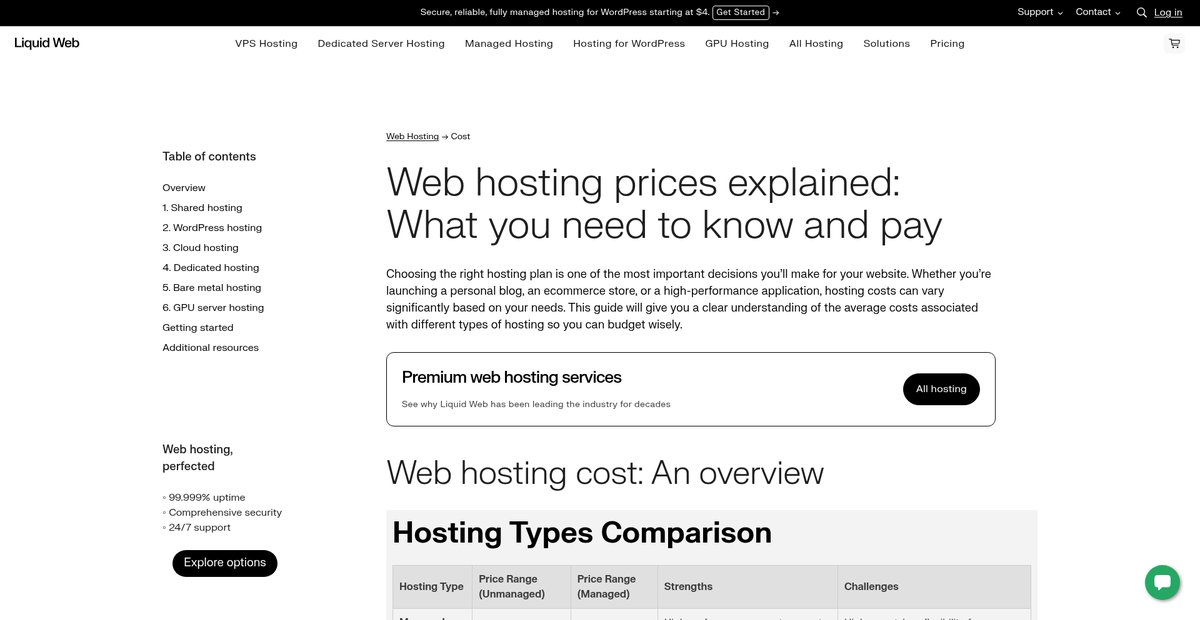1200x620 pixels.
Task: Open Solutions menu
Action: pyautogui.click(x=887, y=43)
